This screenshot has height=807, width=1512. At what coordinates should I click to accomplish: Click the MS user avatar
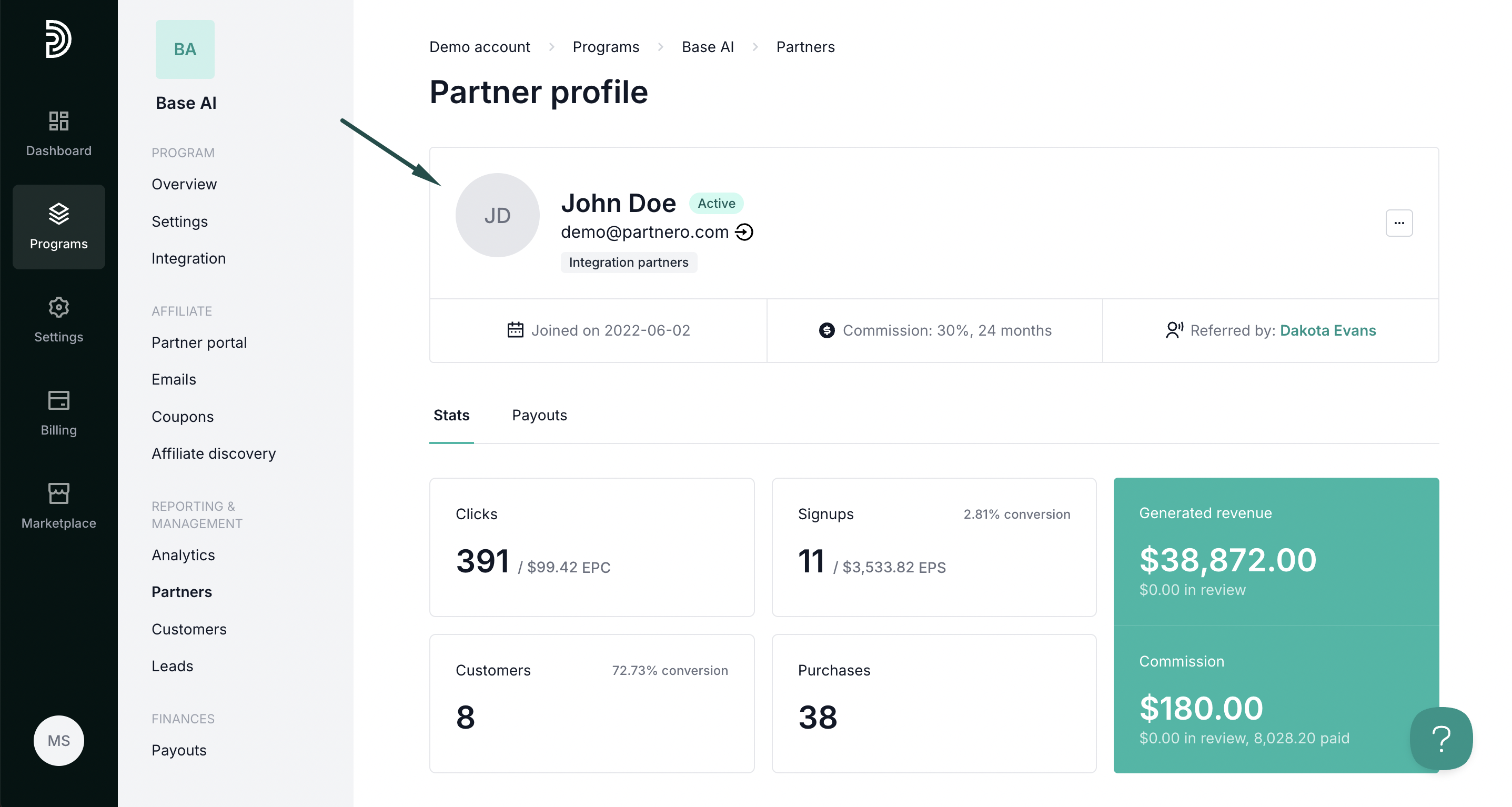(59, 740)
